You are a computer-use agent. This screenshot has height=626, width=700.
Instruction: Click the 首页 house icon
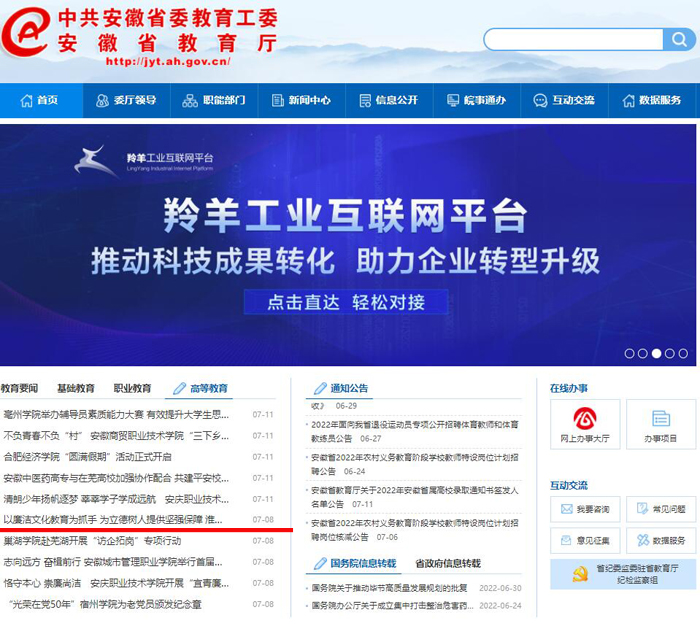coord(27,100)
